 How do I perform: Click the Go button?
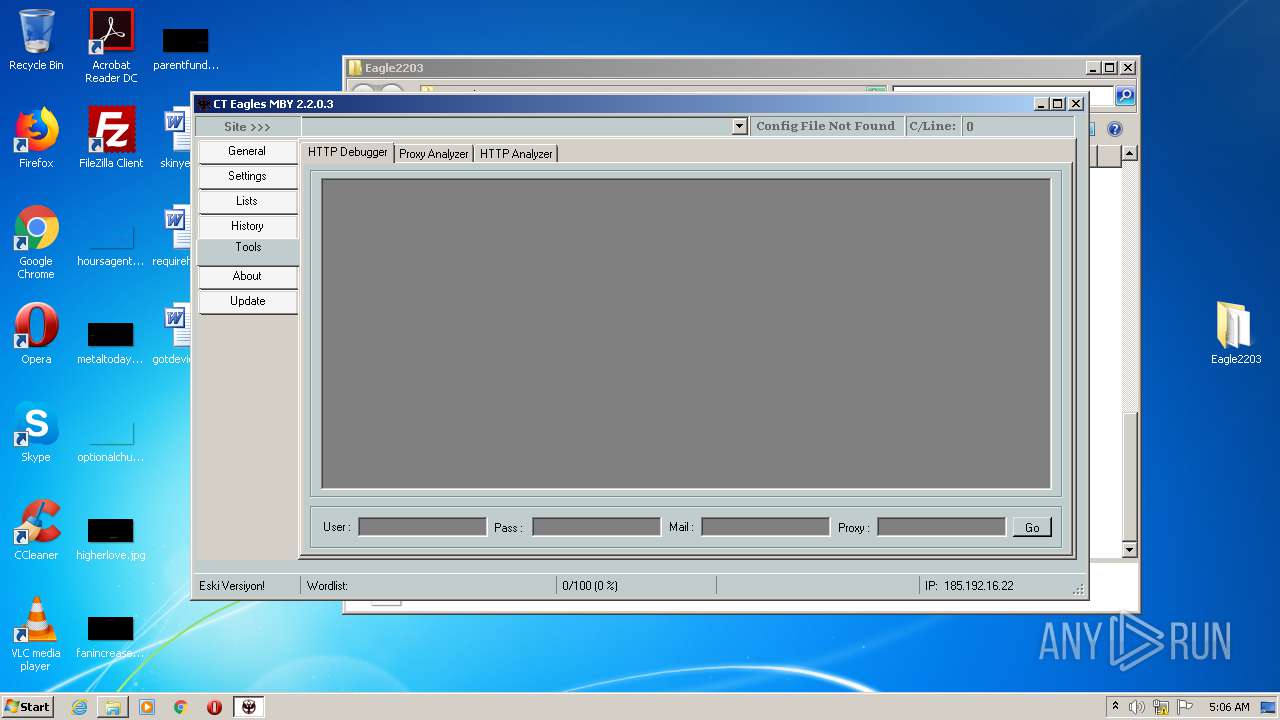(1032, 527)
